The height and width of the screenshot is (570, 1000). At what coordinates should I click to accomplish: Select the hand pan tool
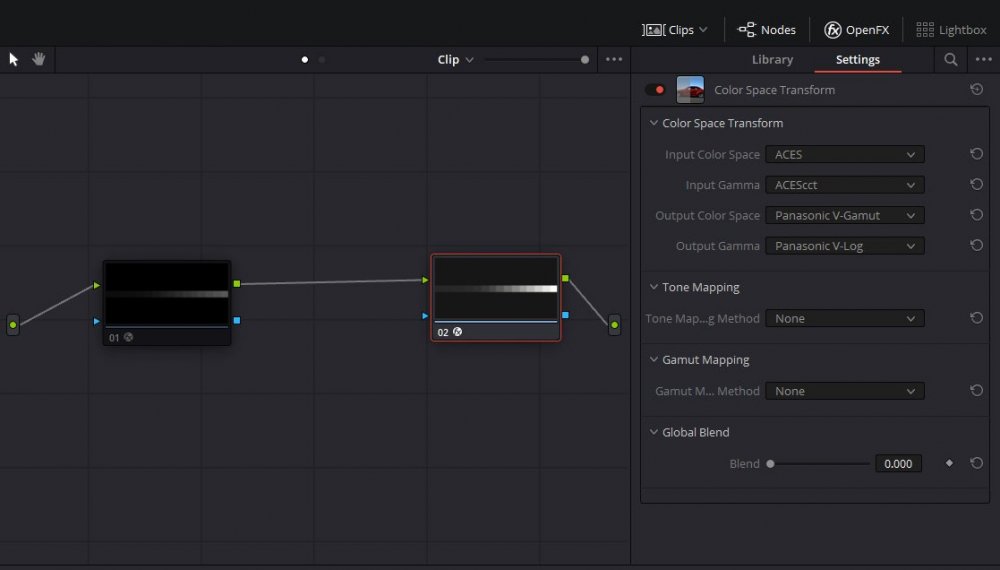(x=39, y=59)
